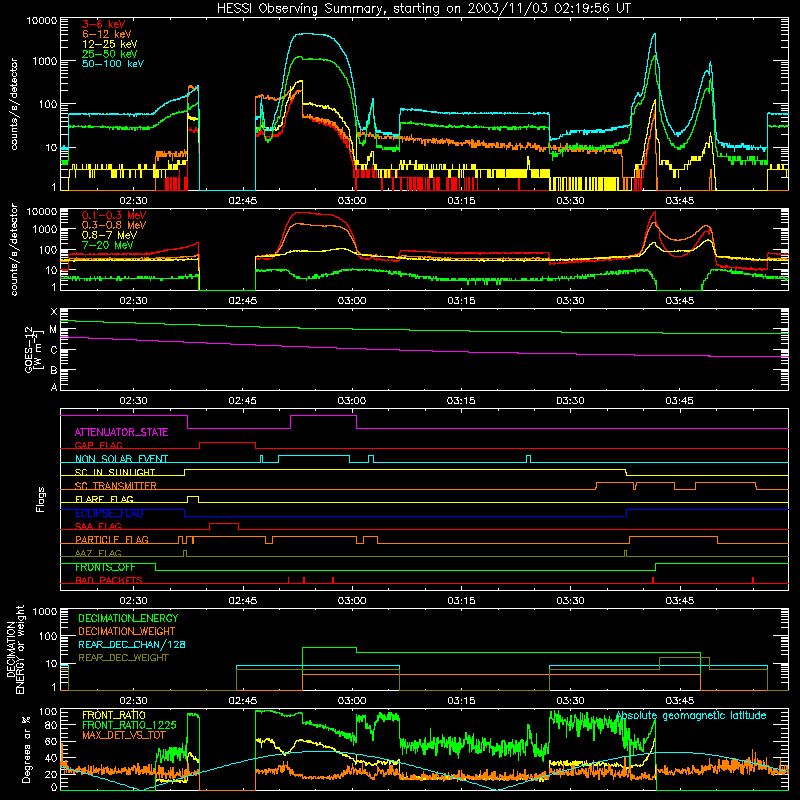Click the vertical Flags axis title
The image size is (800, 800).
pos(41,499)
